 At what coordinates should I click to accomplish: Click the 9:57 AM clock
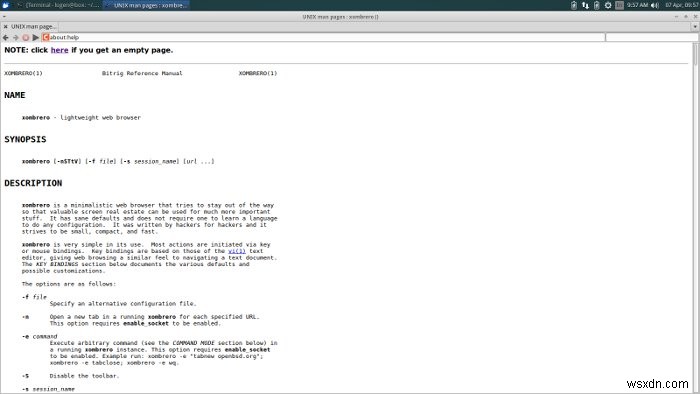(x=637, y=5)
